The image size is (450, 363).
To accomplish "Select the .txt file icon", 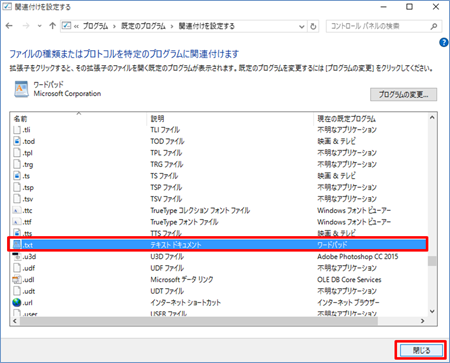I will pyautogui.click(x=17, y=245).
